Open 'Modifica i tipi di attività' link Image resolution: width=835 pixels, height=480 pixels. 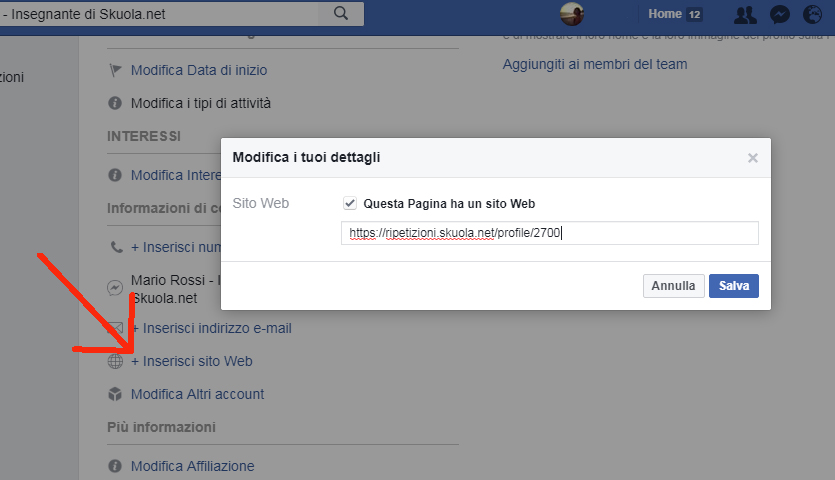[200, 103]
